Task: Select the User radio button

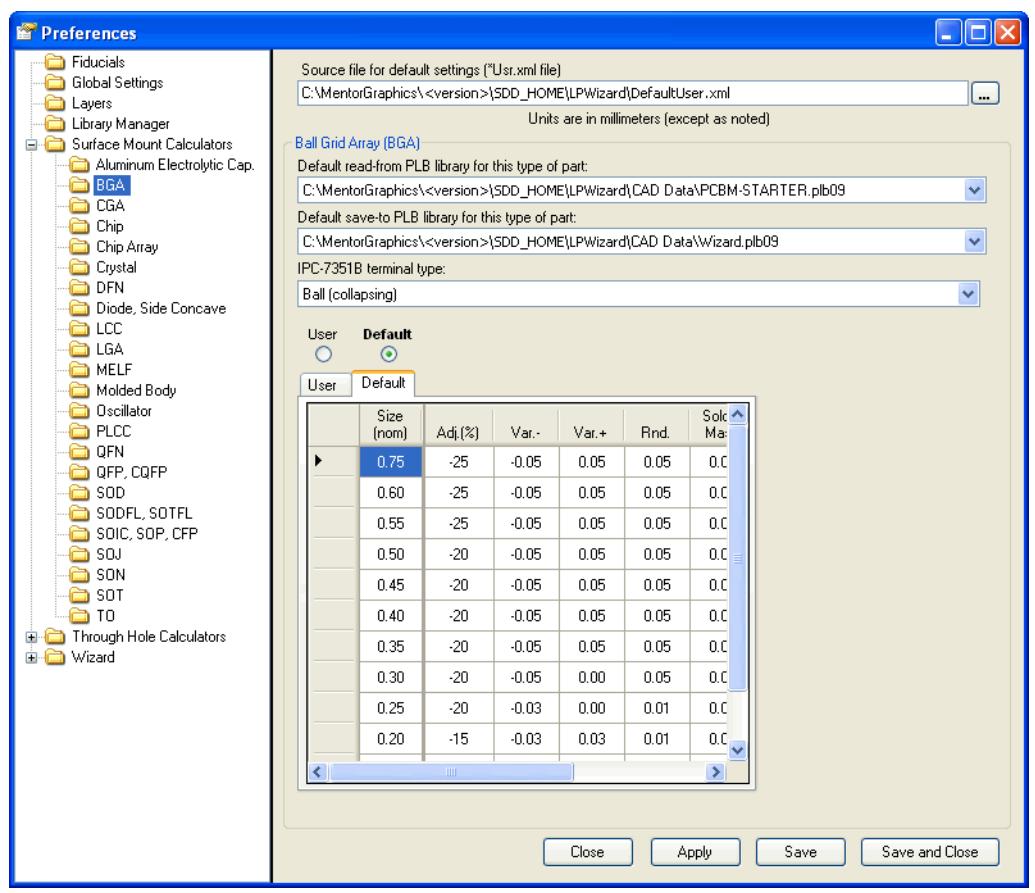Action: tap(323, 354)
